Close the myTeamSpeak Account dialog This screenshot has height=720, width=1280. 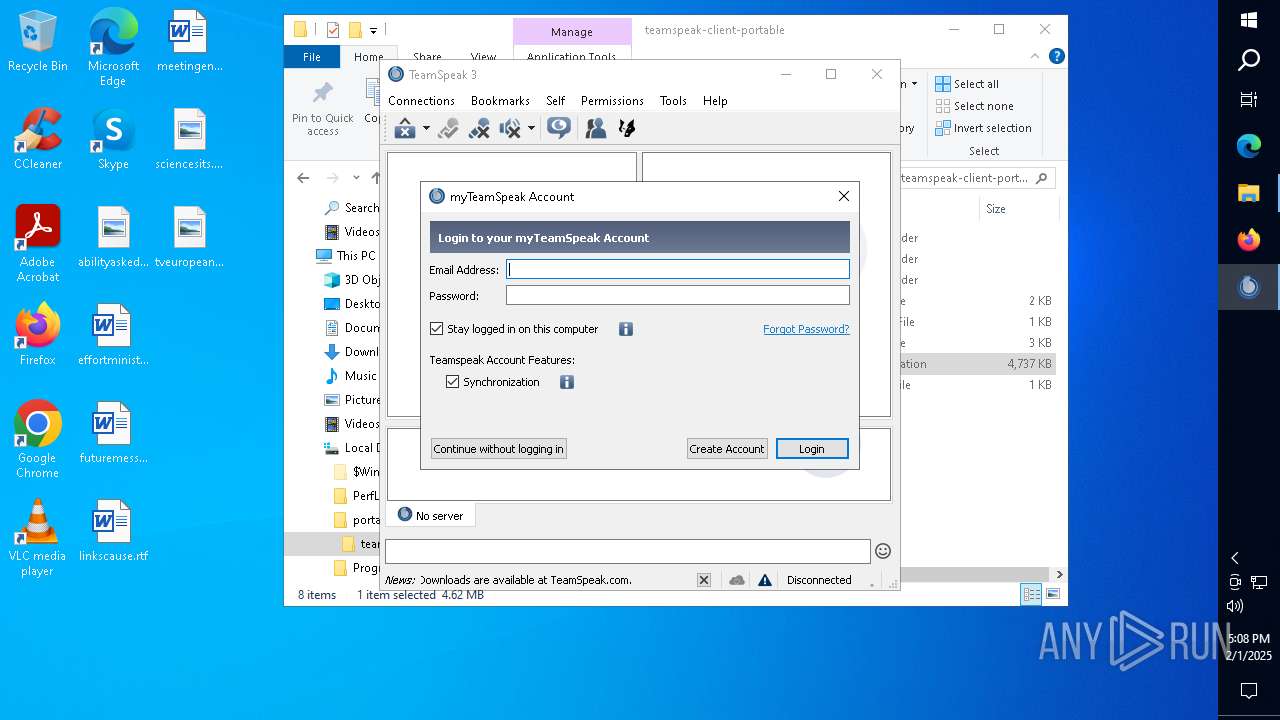(844, 196)
